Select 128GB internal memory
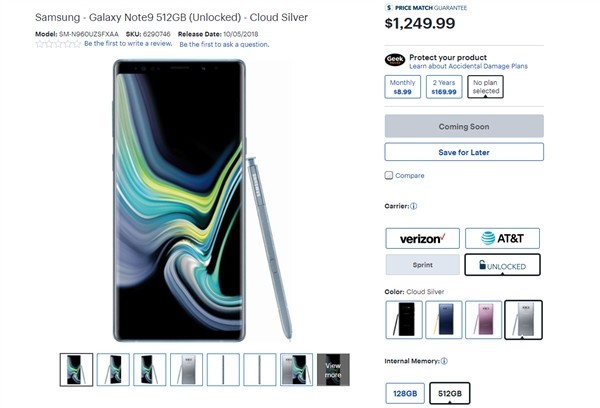The height and width of the screenshot is (408, 600). 404,393
